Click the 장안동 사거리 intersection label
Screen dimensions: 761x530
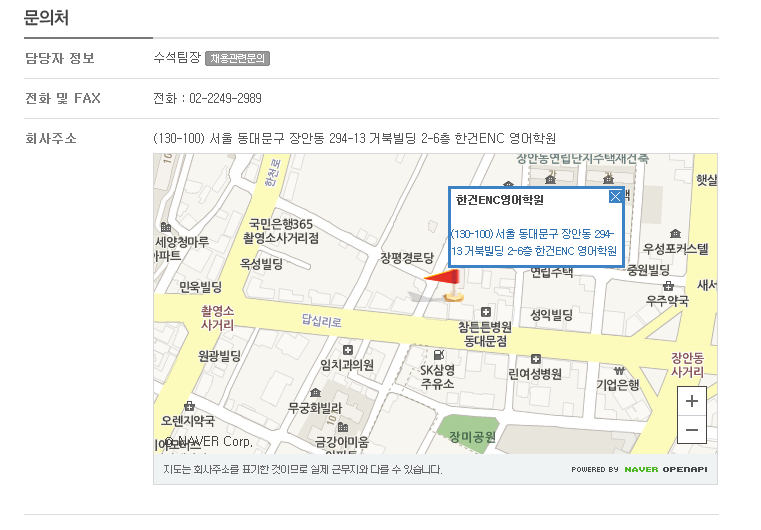(687, 365)
